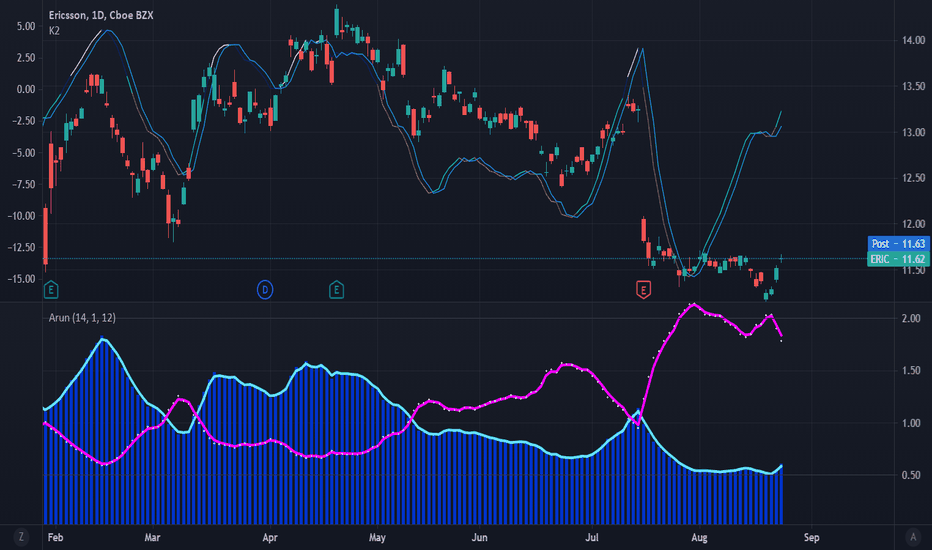932x550 pixels.
Task: Click the red earnings E marker in July
Action: pyautogui.click(x=643, y=290)
